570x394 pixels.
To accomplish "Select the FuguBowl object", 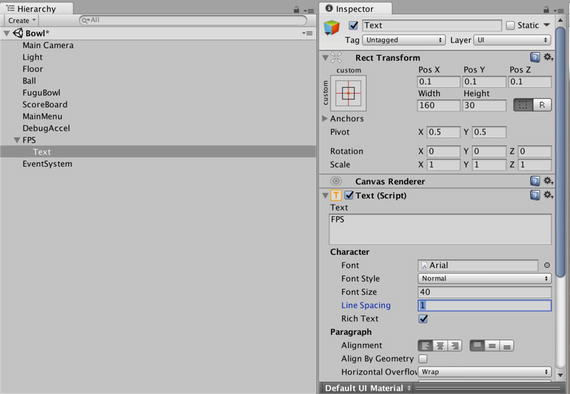I will tap(41, 93).
